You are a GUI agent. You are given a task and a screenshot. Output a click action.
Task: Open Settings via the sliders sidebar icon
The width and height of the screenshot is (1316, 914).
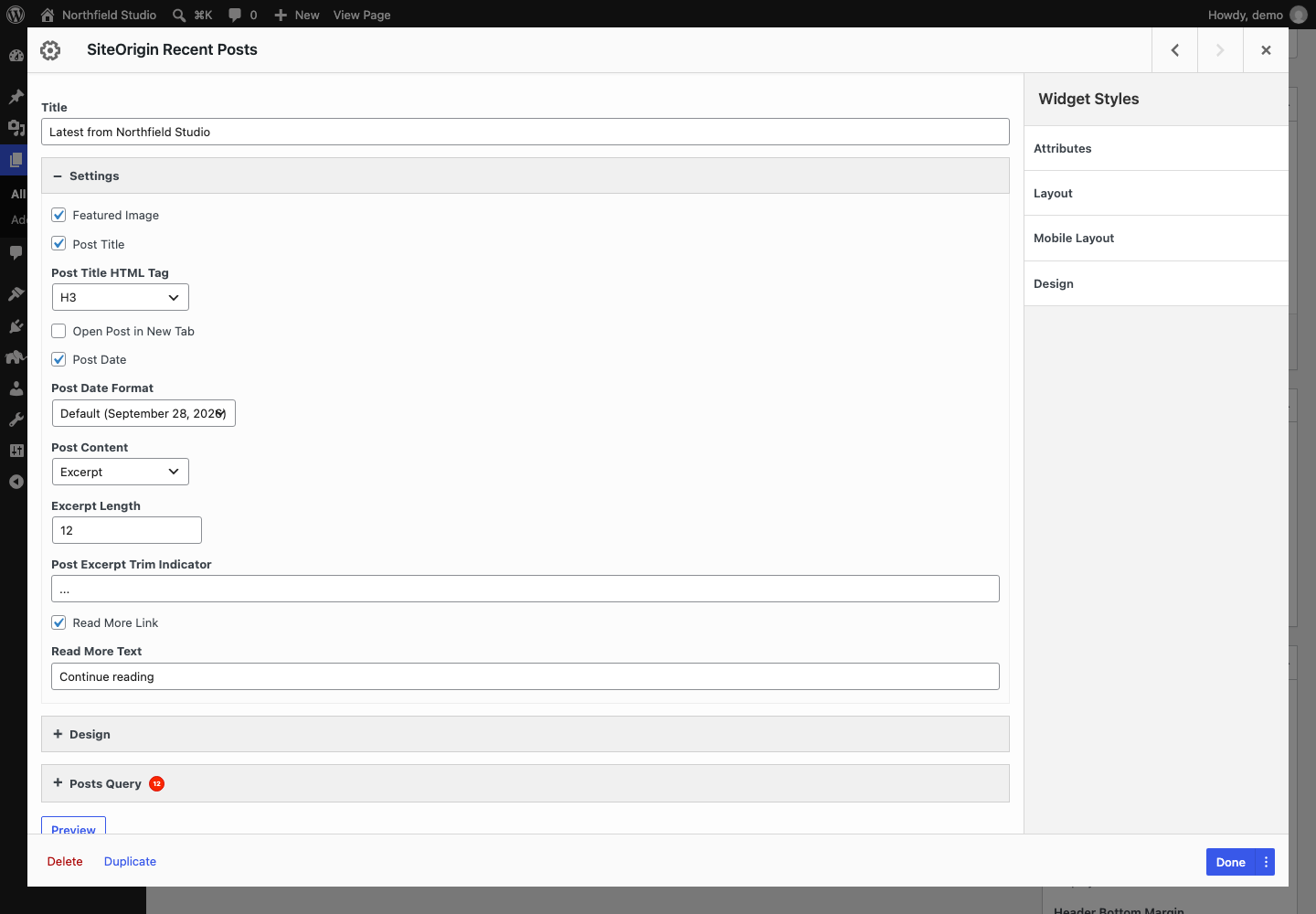point(16,451)
